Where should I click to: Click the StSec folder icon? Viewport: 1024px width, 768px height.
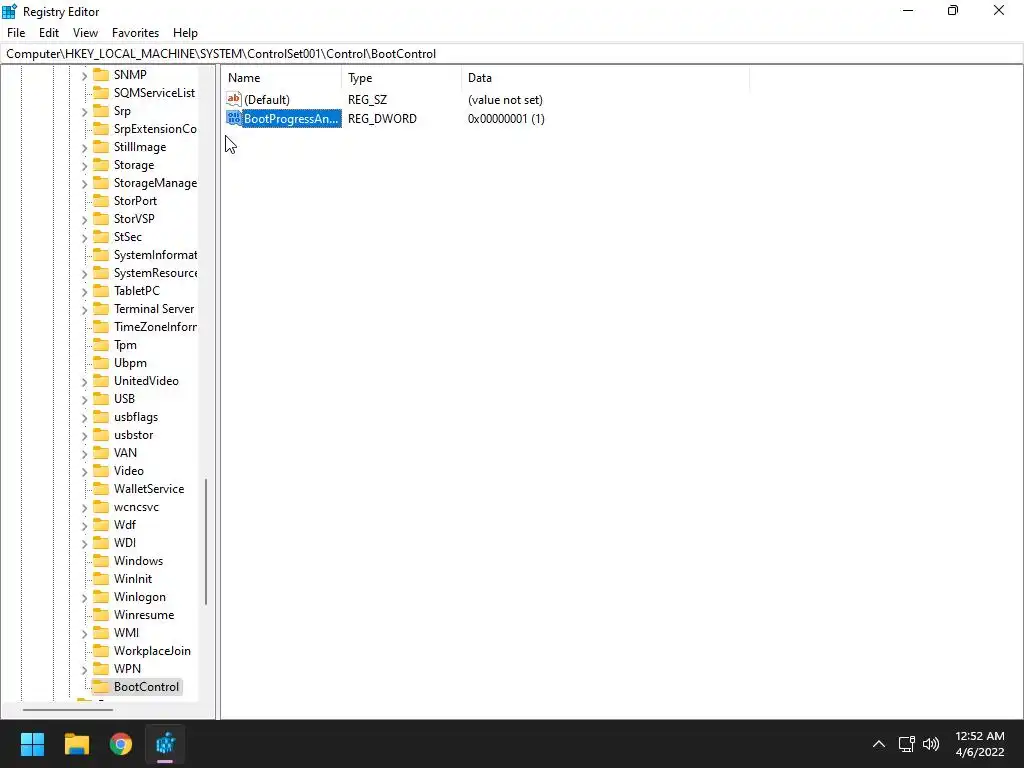pos(101,236)
